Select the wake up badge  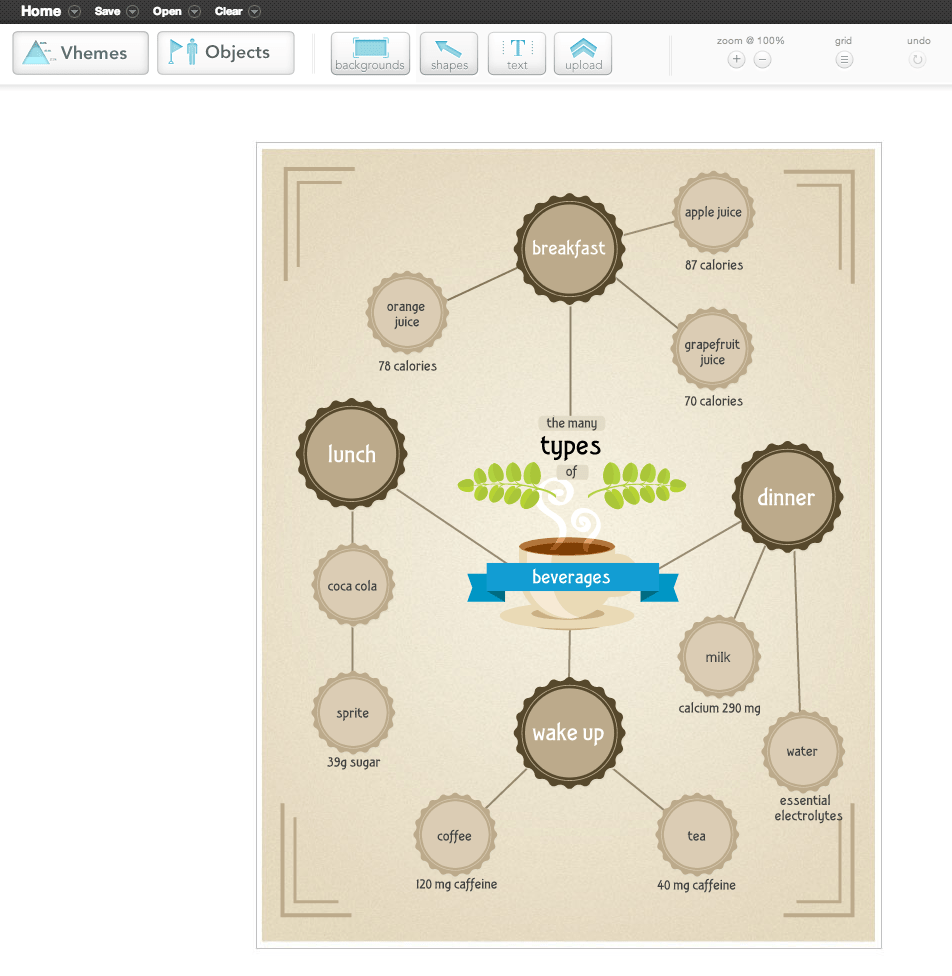tap(569, 733)
